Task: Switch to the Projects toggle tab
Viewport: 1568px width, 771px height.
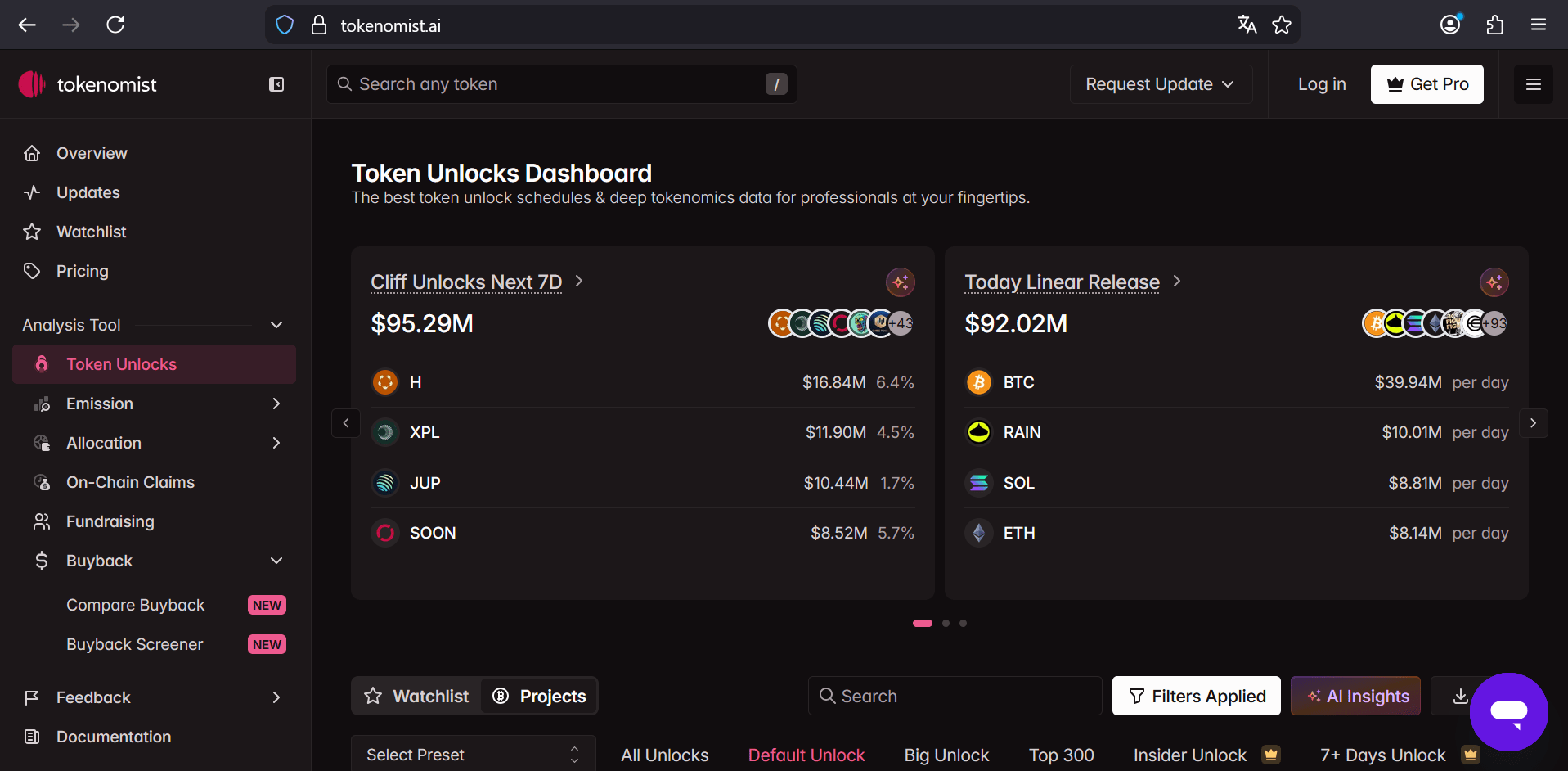Action: [539, 696]
